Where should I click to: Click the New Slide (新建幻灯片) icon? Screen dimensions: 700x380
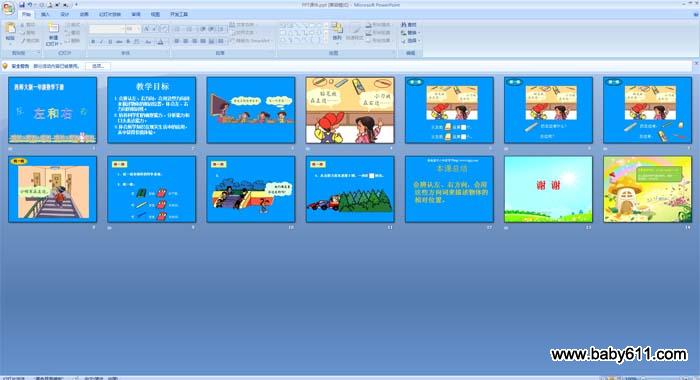point(53,29)
